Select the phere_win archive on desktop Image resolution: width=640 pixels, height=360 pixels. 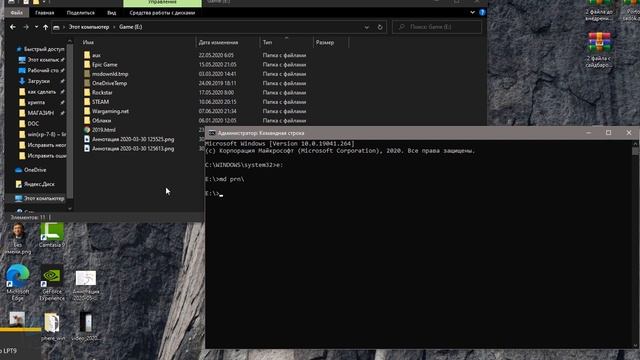pos(52,327)
